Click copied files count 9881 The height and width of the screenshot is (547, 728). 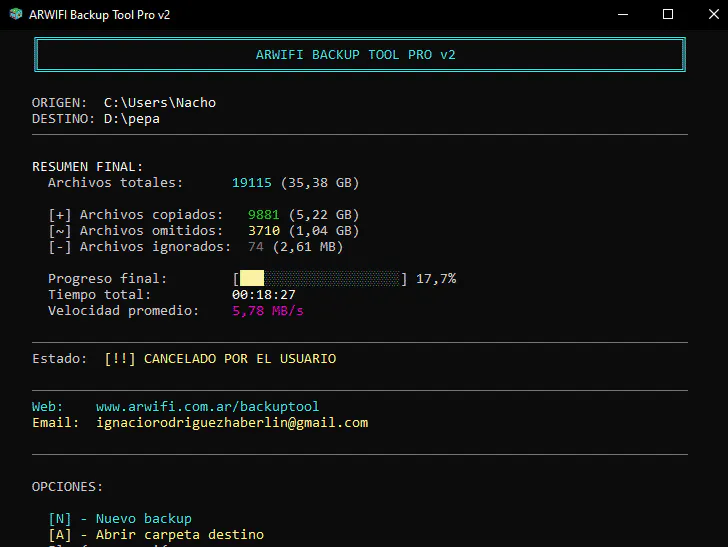264,215
